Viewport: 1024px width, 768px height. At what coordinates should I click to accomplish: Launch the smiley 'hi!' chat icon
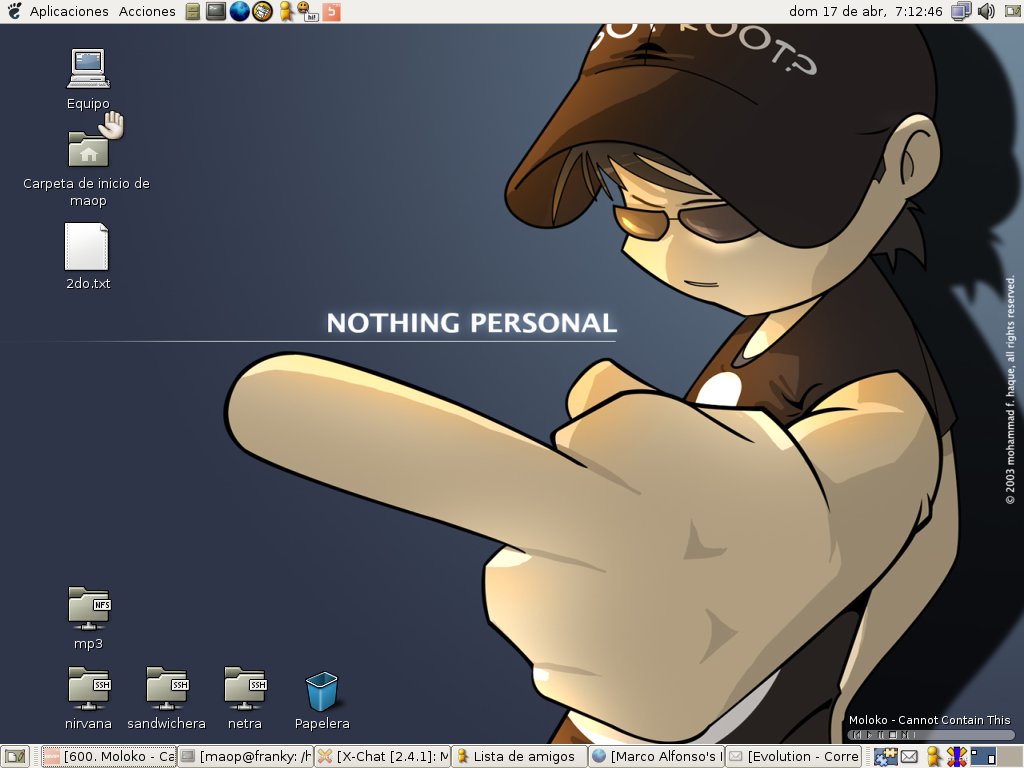coord(307,11)
